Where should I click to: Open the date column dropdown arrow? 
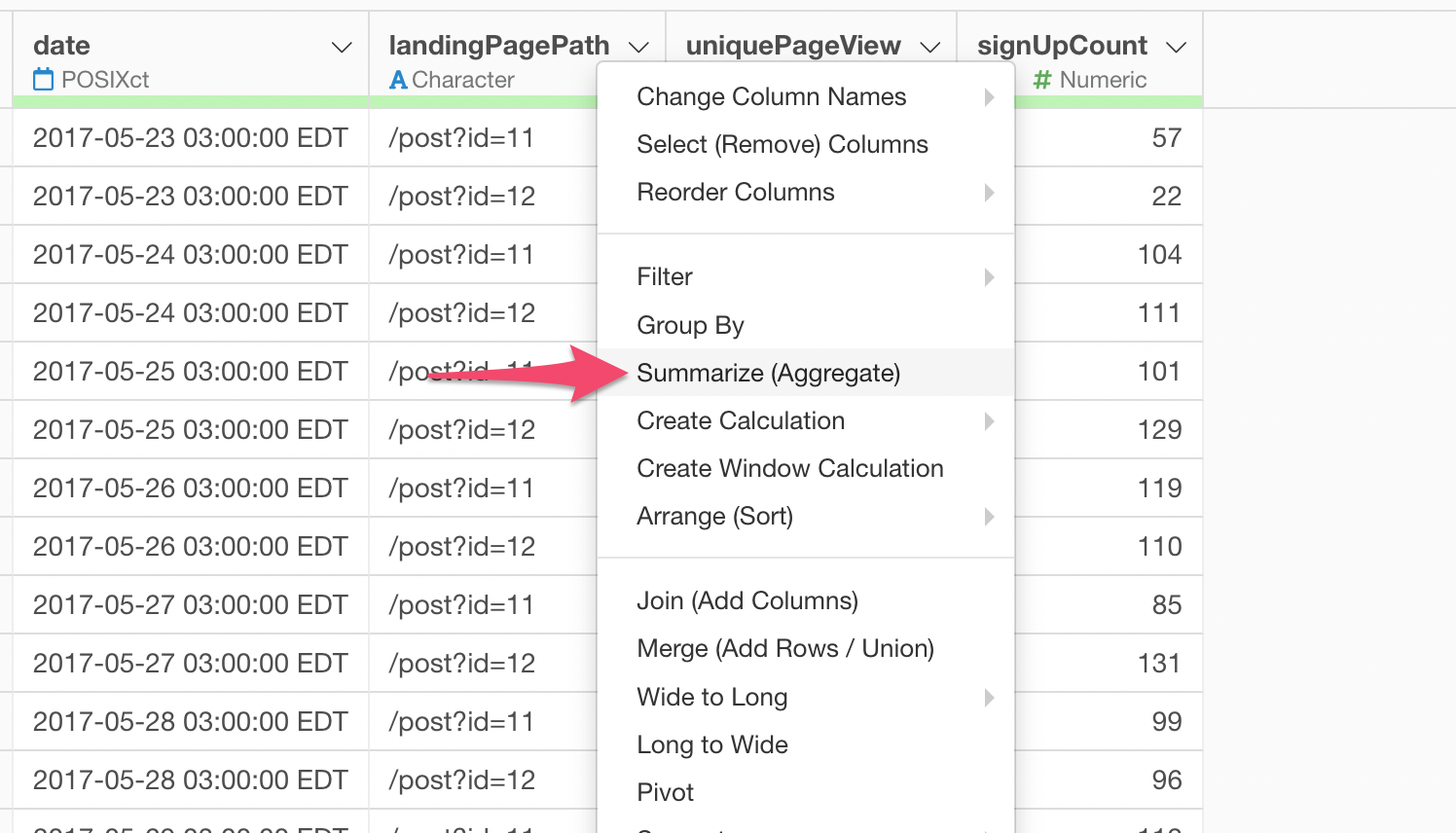pyautogui.click(x=342, y=47)
